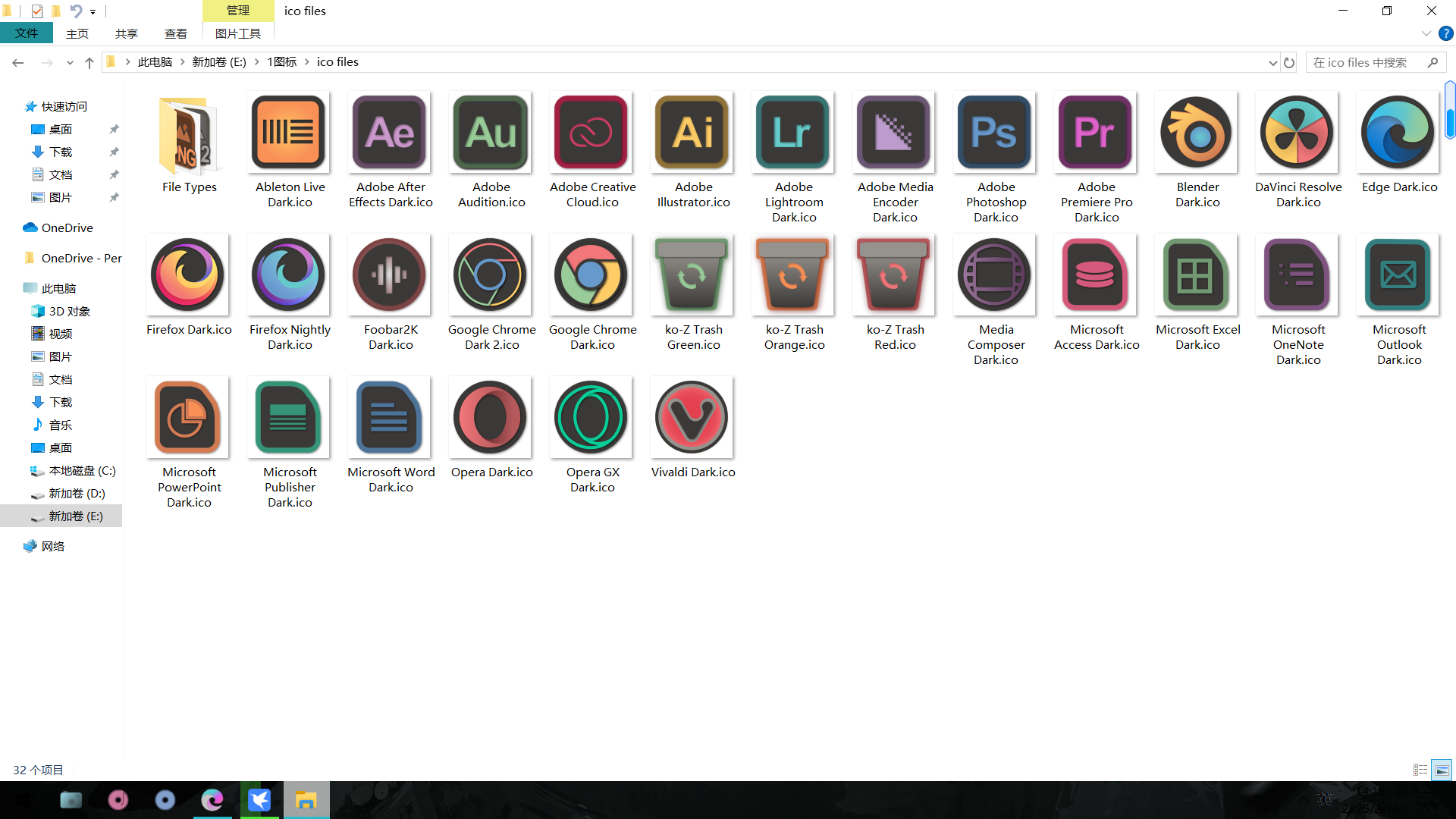This screenshot has width=1456, height=819.
Task: Open Quick Access Toolbar customize dropdown
Action: 93,11
